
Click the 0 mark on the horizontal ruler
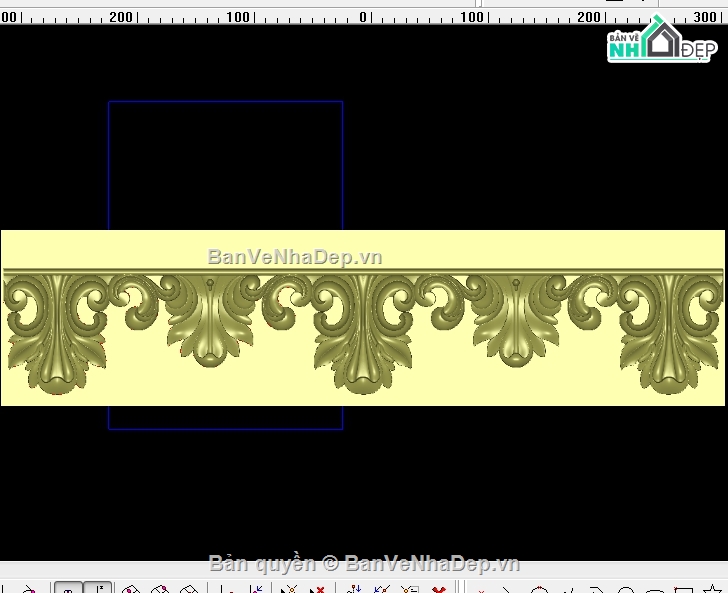pos(362,17)
